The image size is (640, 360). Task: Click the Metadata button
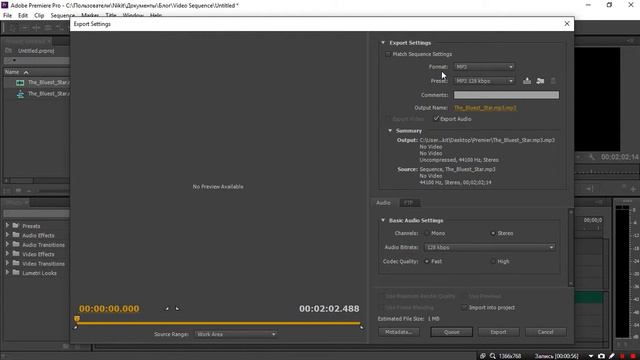(x=399, y=332)
